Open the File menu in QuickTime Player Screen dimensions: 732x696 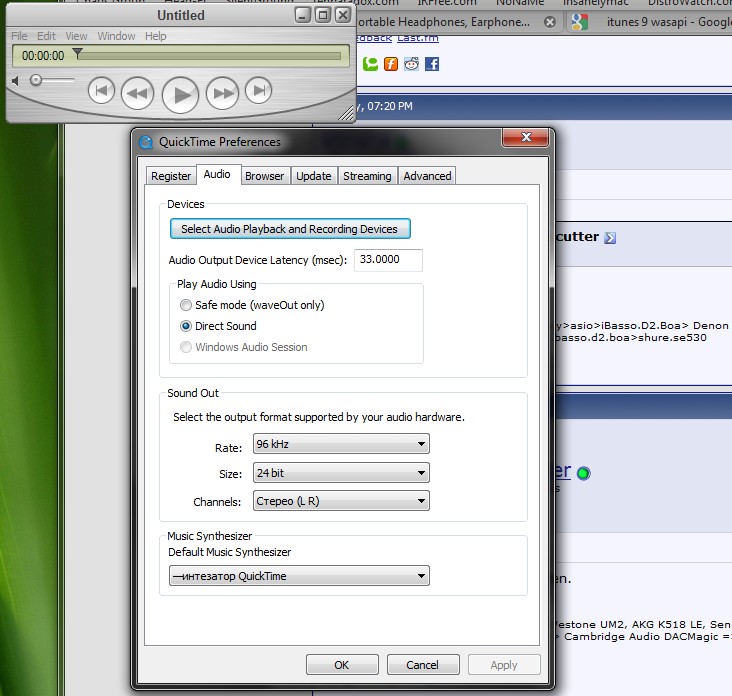point(19,36)
